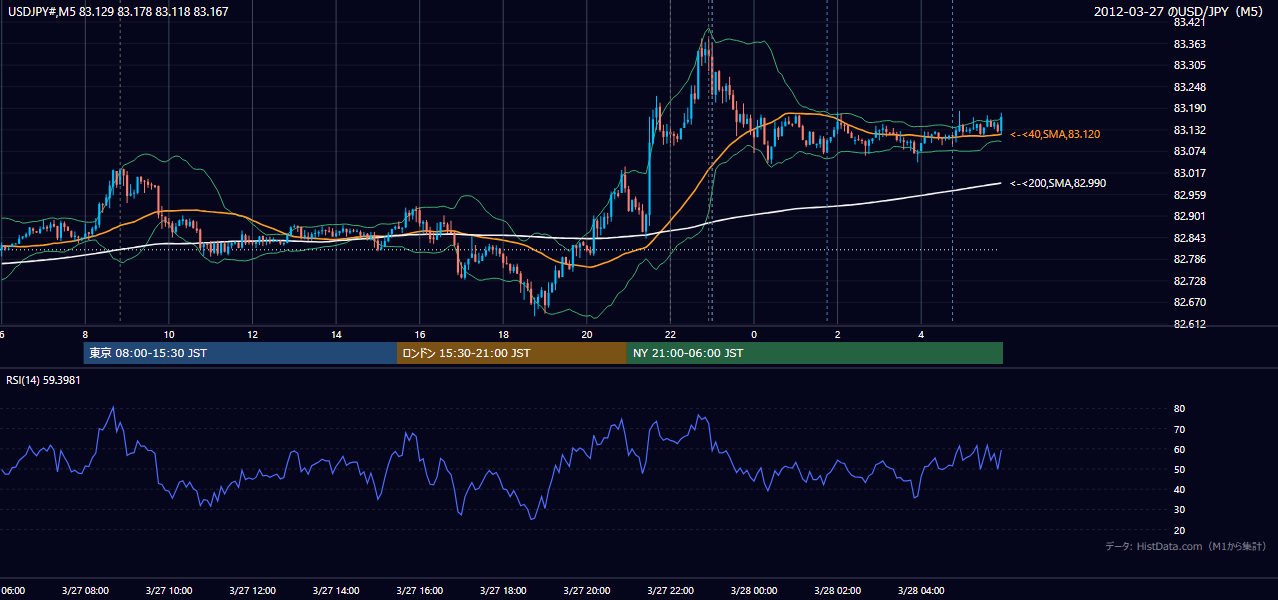Click RSI scale value 30
Screen dimensions: 1278x600
tap(1179, 510)
